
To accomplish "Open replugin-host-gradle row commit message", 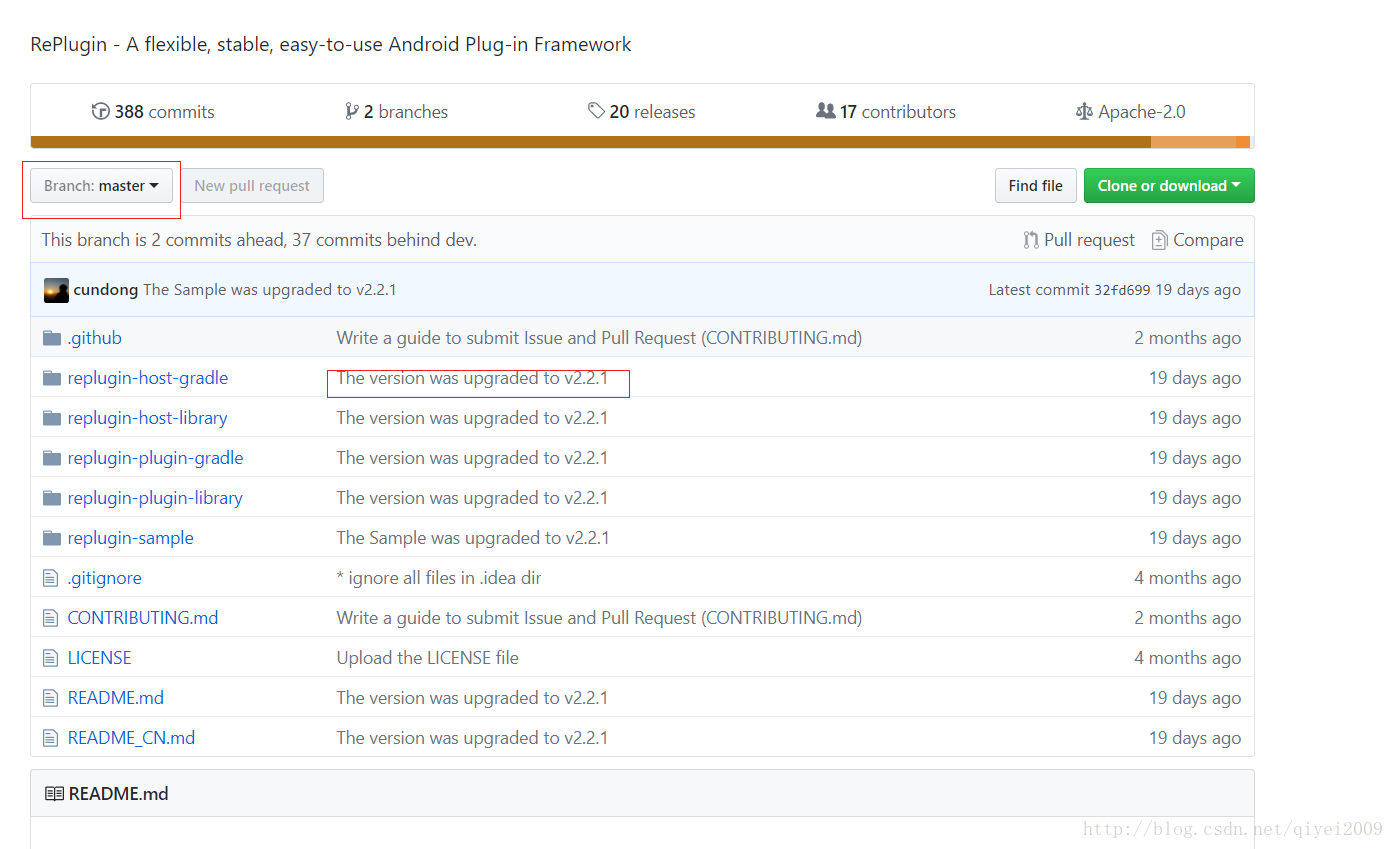I will click(472, 378).
